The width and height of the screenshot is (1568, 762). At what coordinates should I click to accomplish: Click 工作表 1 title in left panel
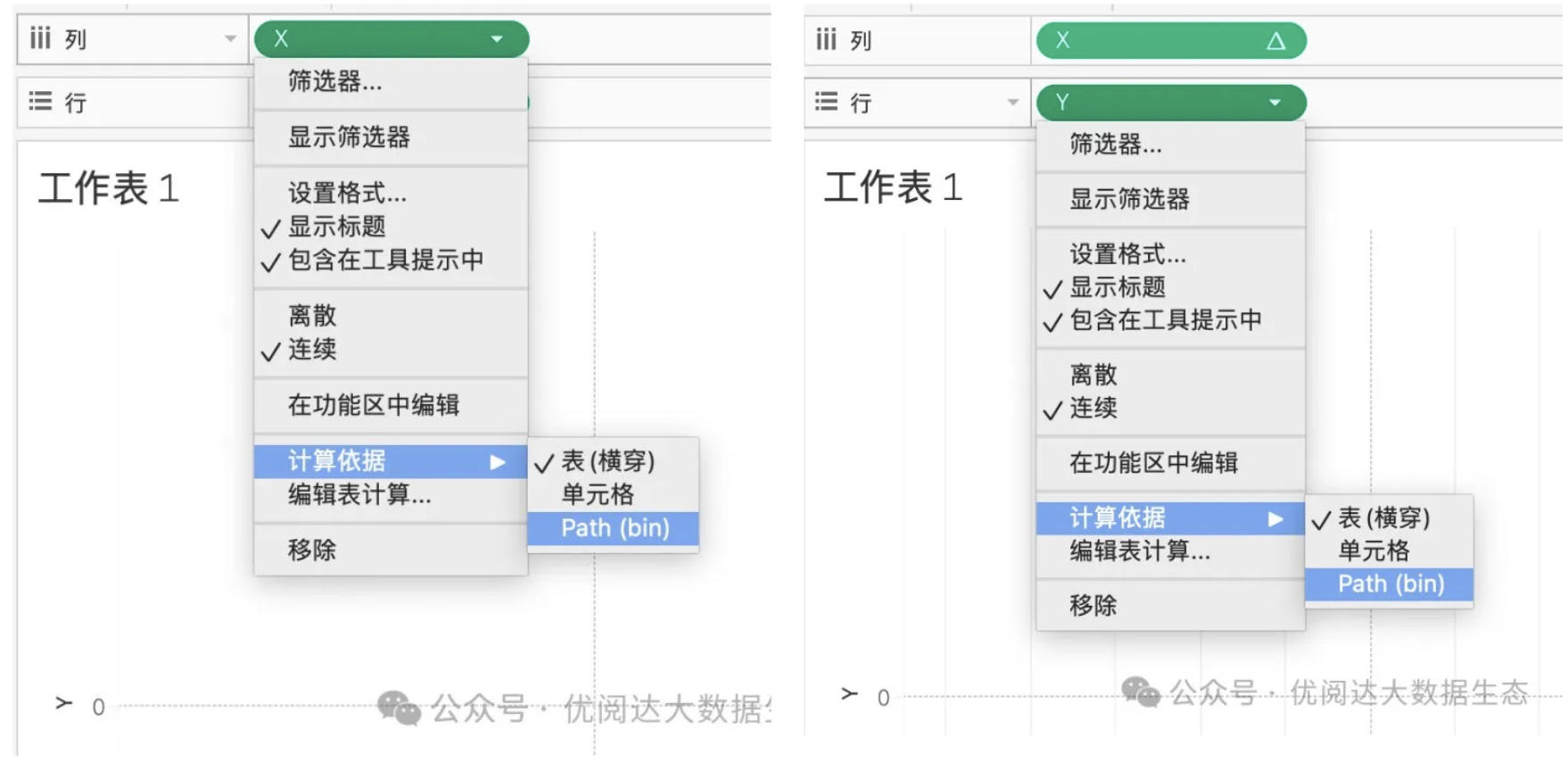pyautogui.click(x=109, y=188)
